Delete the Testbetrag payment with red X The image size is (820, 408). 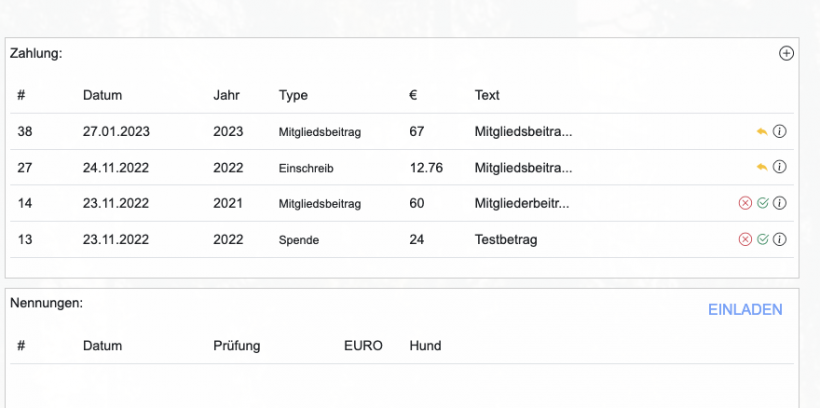click(744, 239)
